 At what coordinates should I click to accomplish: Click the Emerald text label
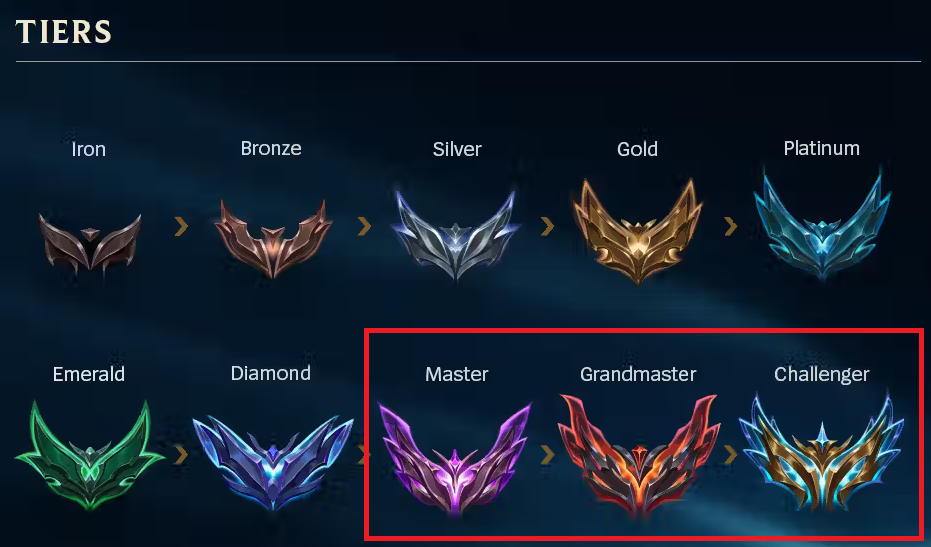point(89,374)
